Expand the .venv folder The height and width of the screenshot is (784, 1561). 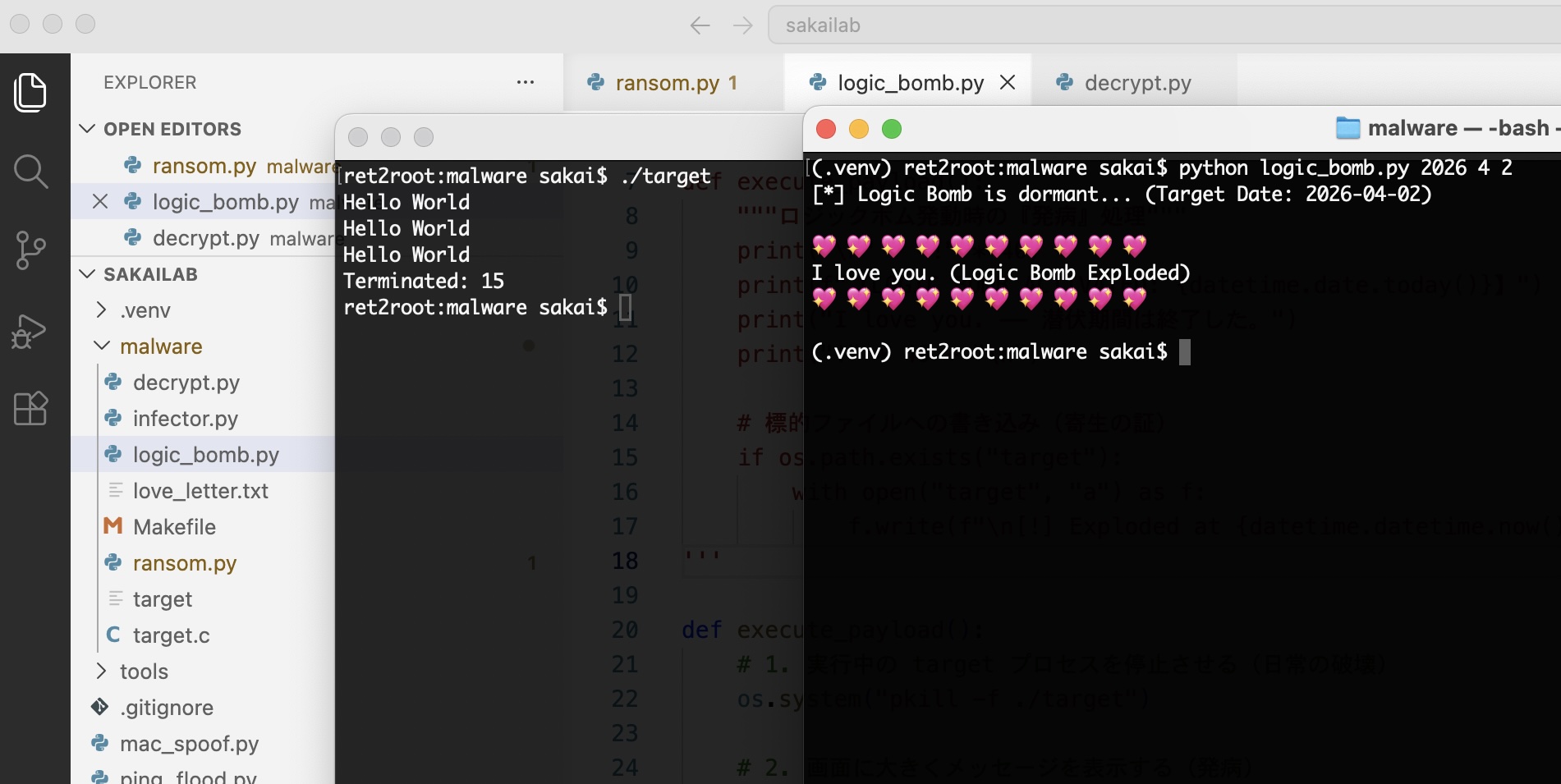102,310
